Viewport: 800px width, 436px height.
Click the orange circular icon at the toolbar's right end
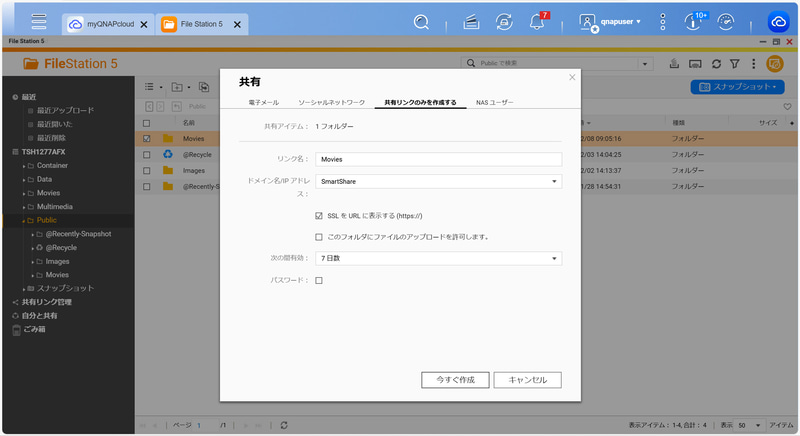[775, 64]
